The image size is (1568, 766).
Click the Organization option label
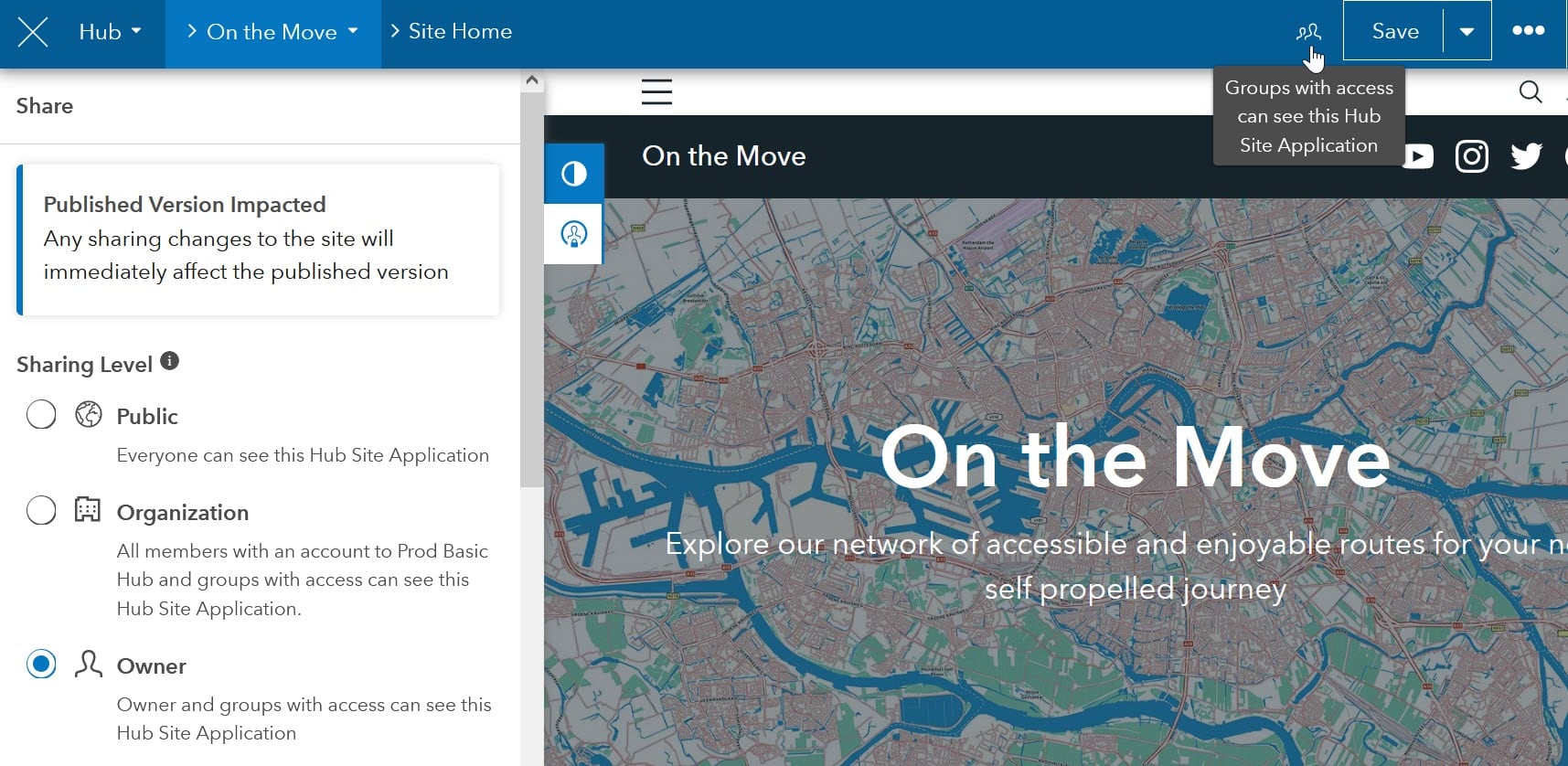(183, 513)
